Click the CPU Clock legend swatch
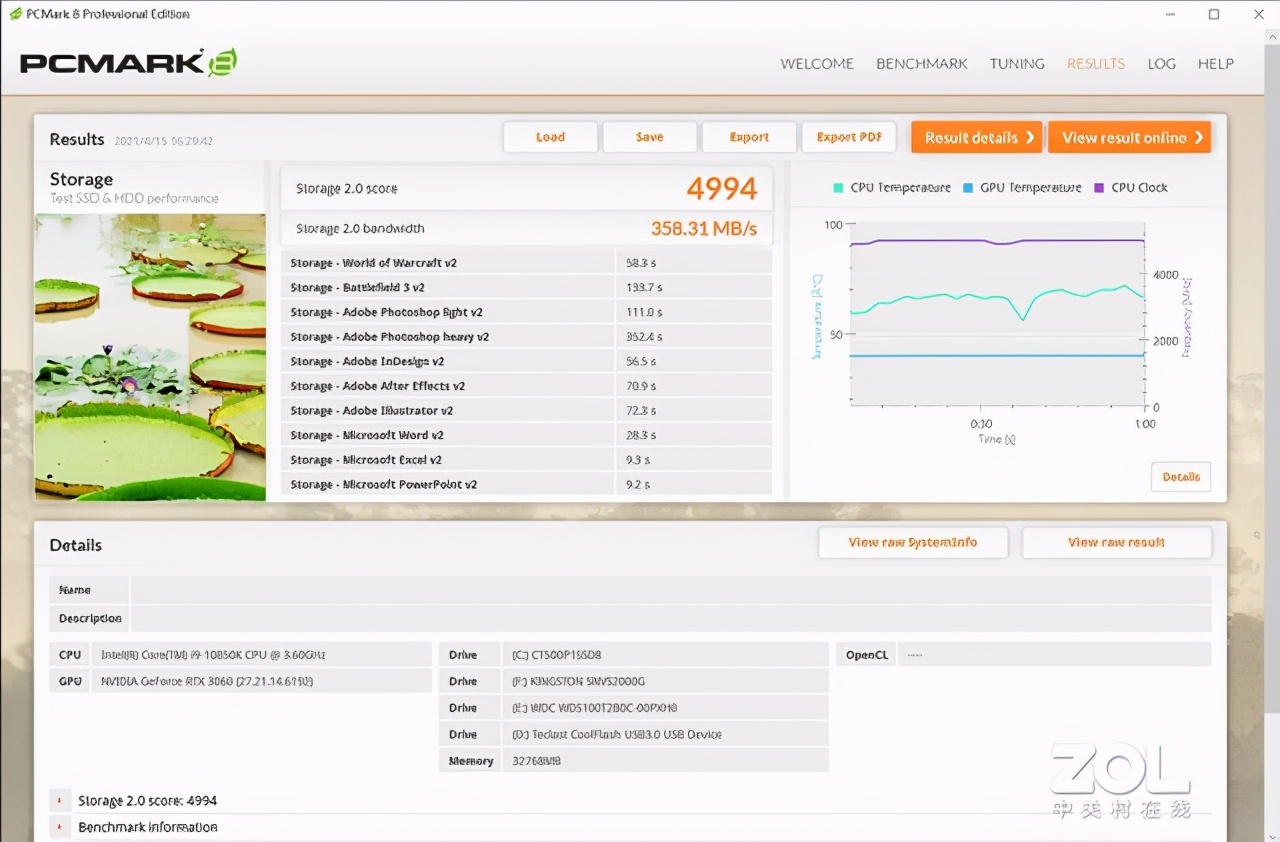 [x=1099, y=188]
